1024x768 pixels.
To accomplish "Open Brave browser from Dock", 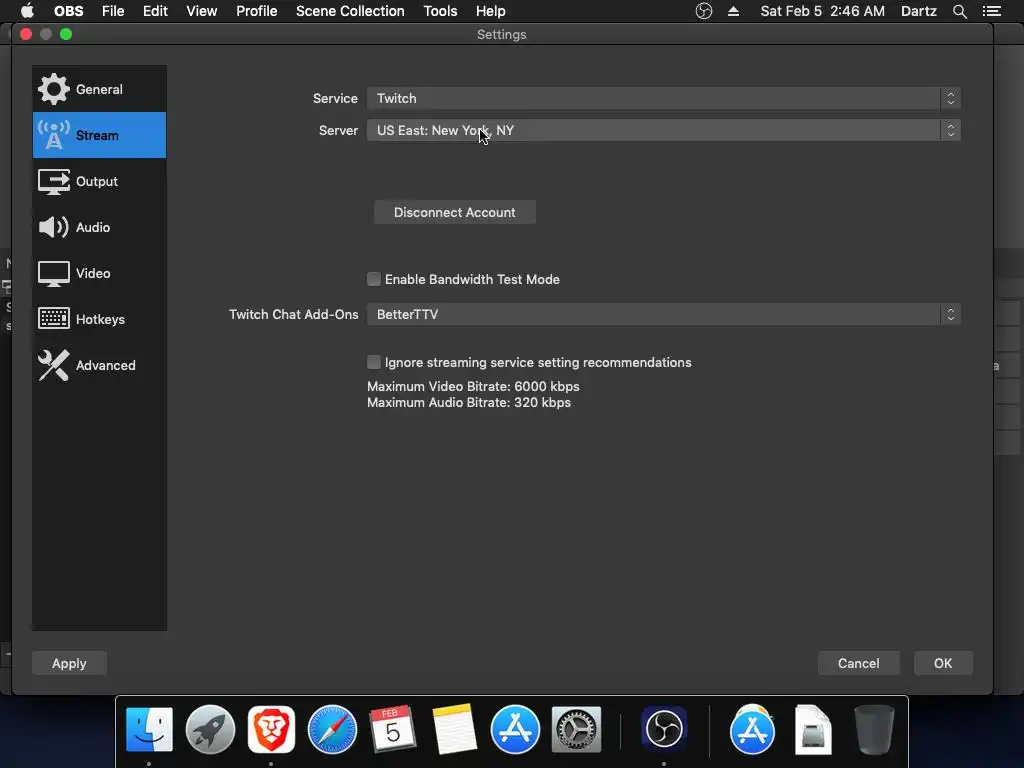I will (x=271, y=729).
